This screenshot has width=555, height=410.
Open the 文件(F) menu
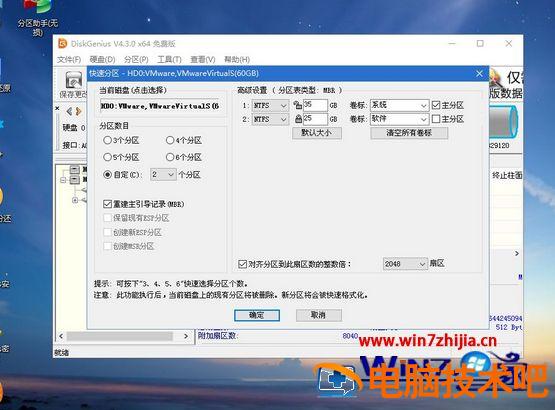click(69, 59)
